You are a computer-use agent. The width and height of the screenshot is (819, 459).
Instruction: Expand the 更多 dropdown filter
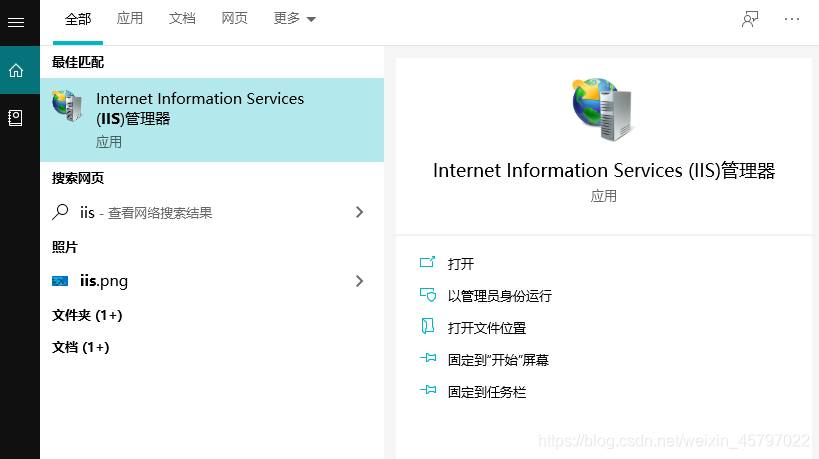point(294,19)
